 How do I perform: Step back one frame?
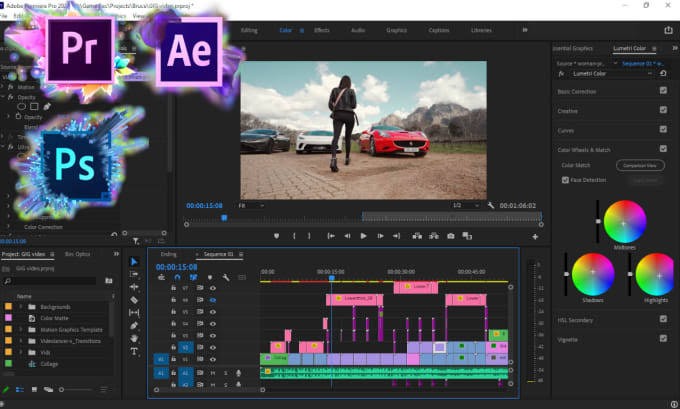pos(347,236)
